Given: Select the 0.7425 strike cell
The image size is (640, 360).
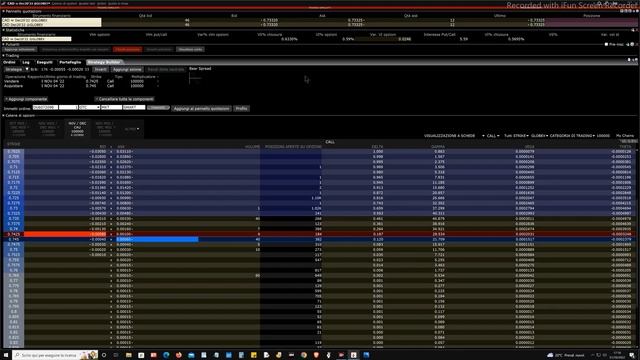Looking at the screenshot, I should click(x=14, y=234).
